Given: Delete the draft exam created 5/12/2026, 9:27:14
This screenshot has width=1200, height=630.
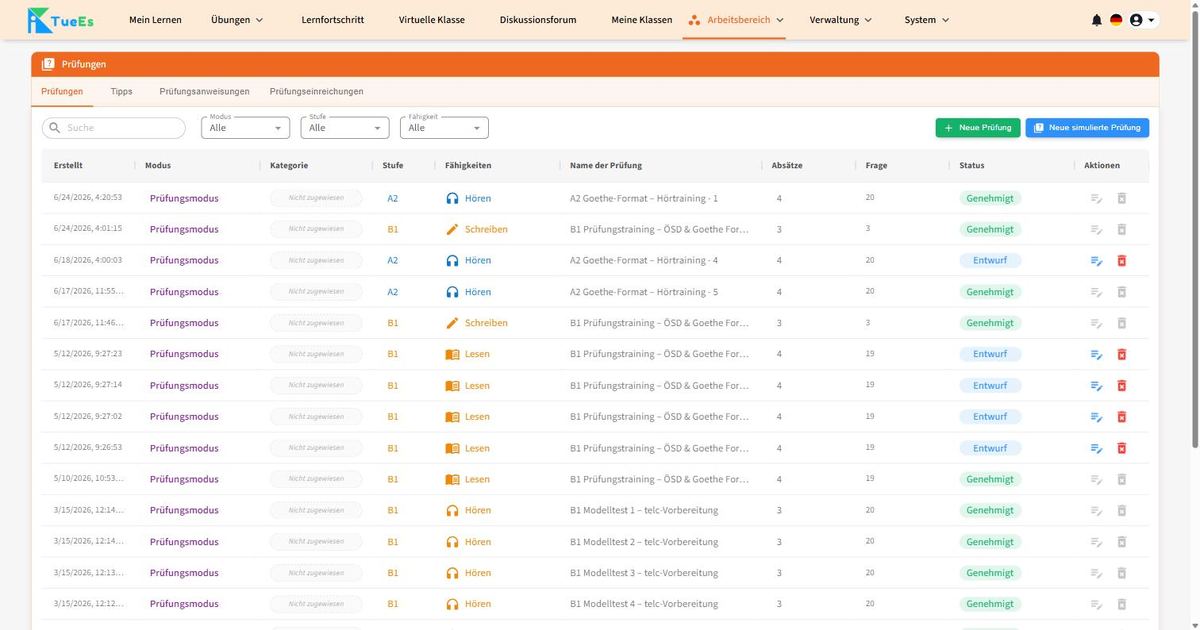Looking at the screenshot, I should coord(1121,386).
